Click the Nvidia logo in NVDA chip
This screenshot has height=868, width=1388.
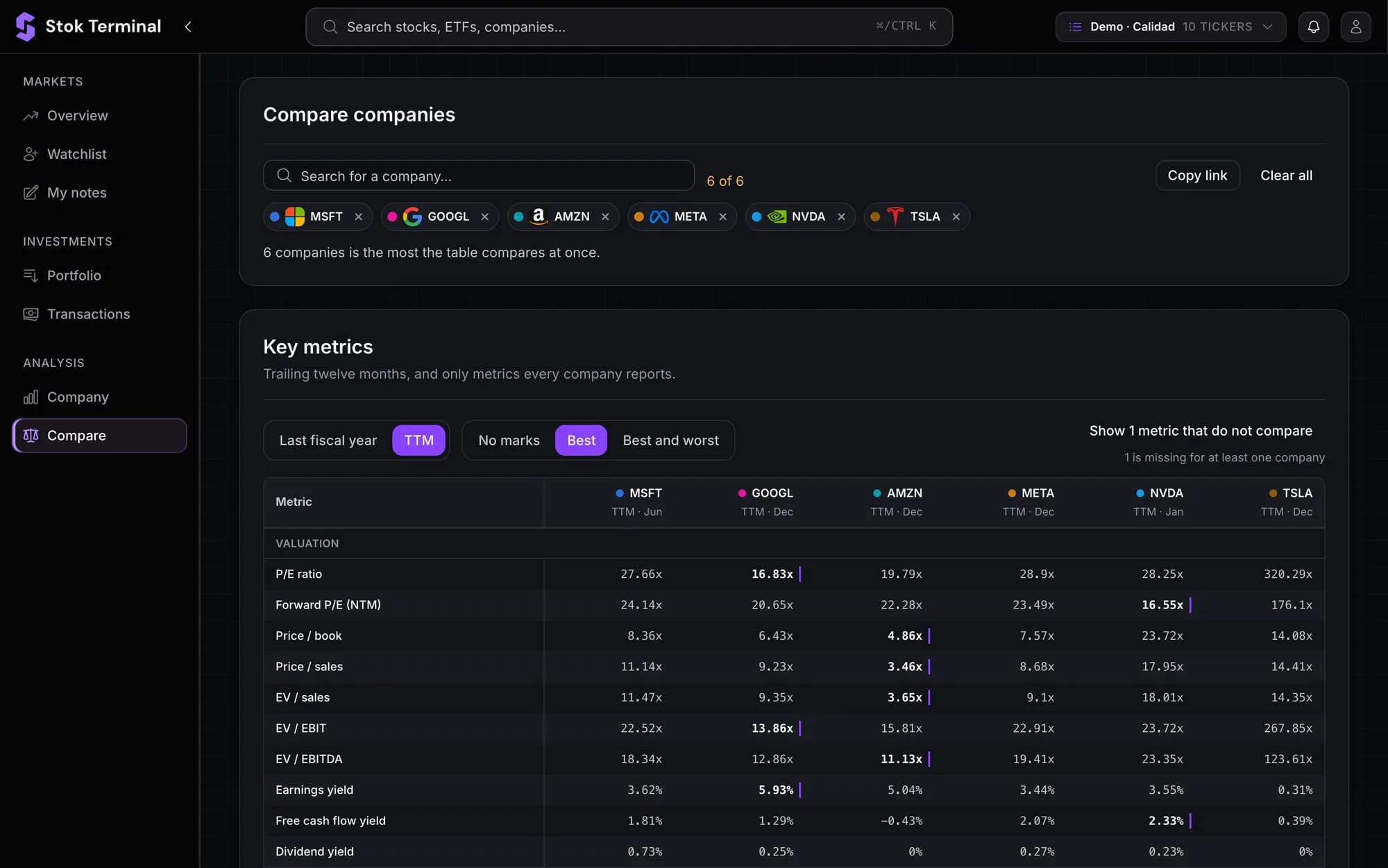[777, 217]
